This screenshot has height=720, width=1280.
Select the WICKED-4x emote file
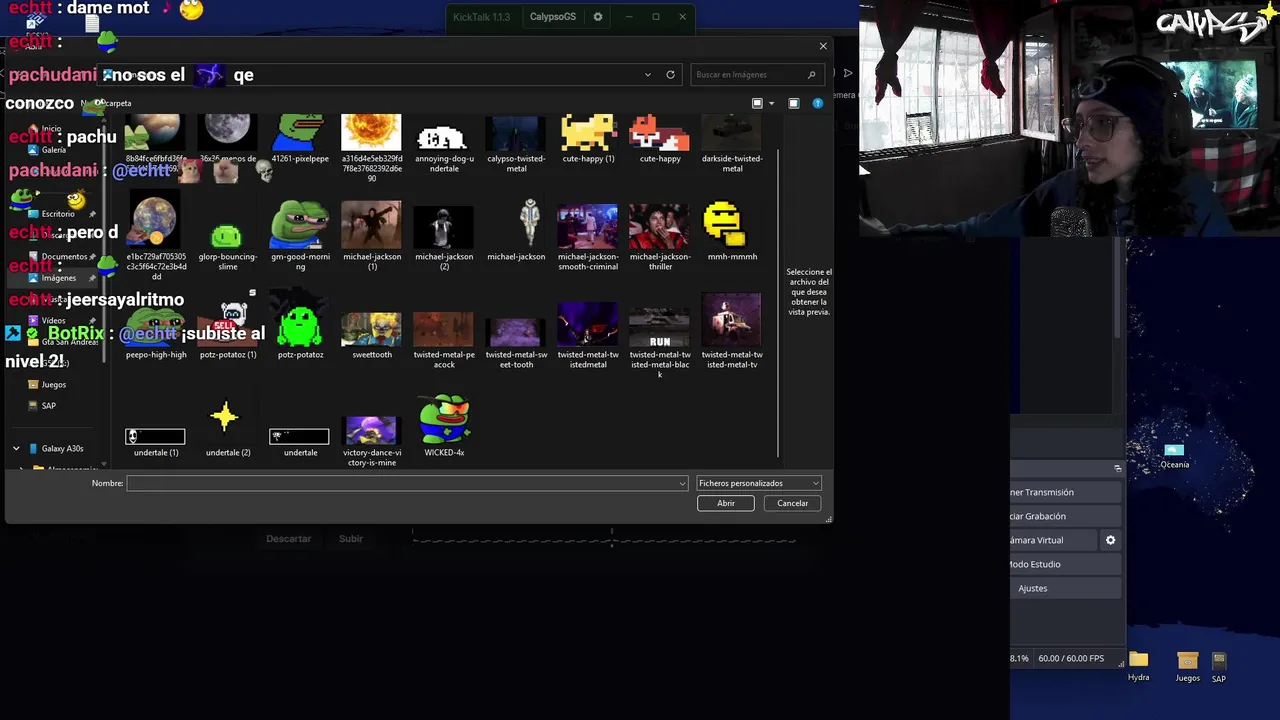click(444, 426)
